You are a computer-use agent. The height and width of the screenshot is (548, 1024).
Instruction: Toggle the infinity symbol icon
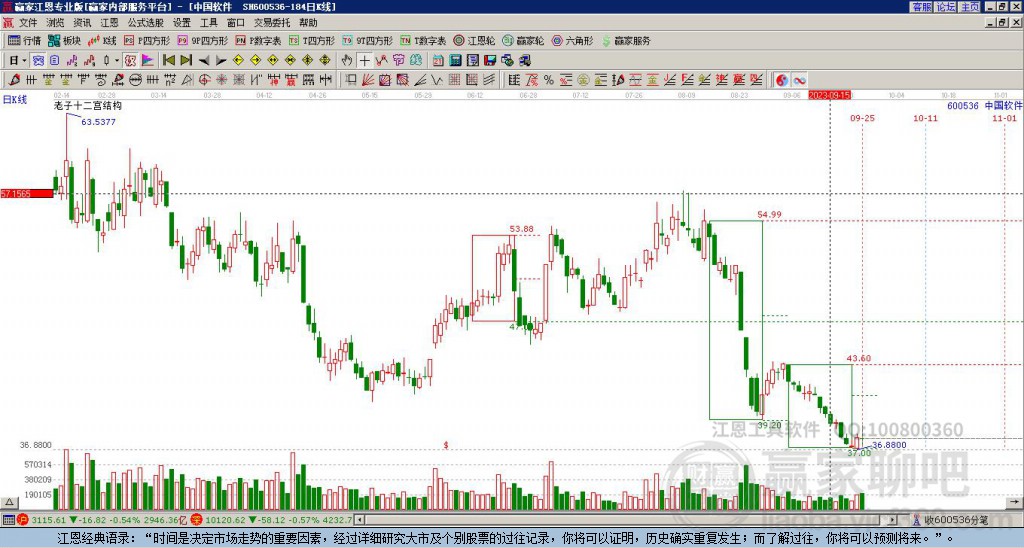(799, 80)
